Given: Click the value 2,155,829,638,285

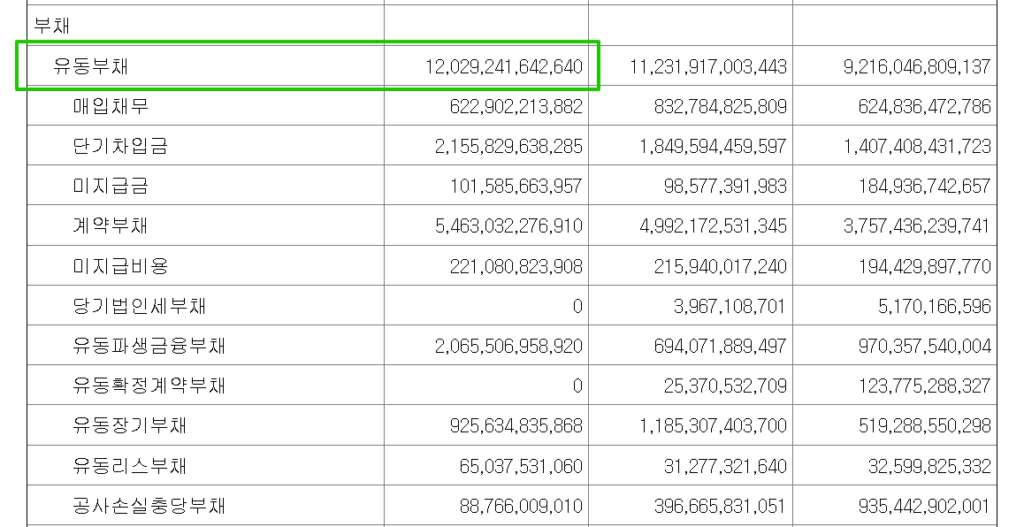Looking at the screenshot, I should pos(508,146).
